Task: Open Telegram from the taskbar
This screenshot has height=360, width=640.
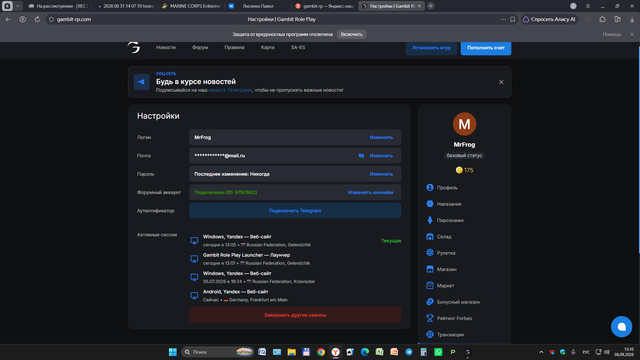Action: 409,352
